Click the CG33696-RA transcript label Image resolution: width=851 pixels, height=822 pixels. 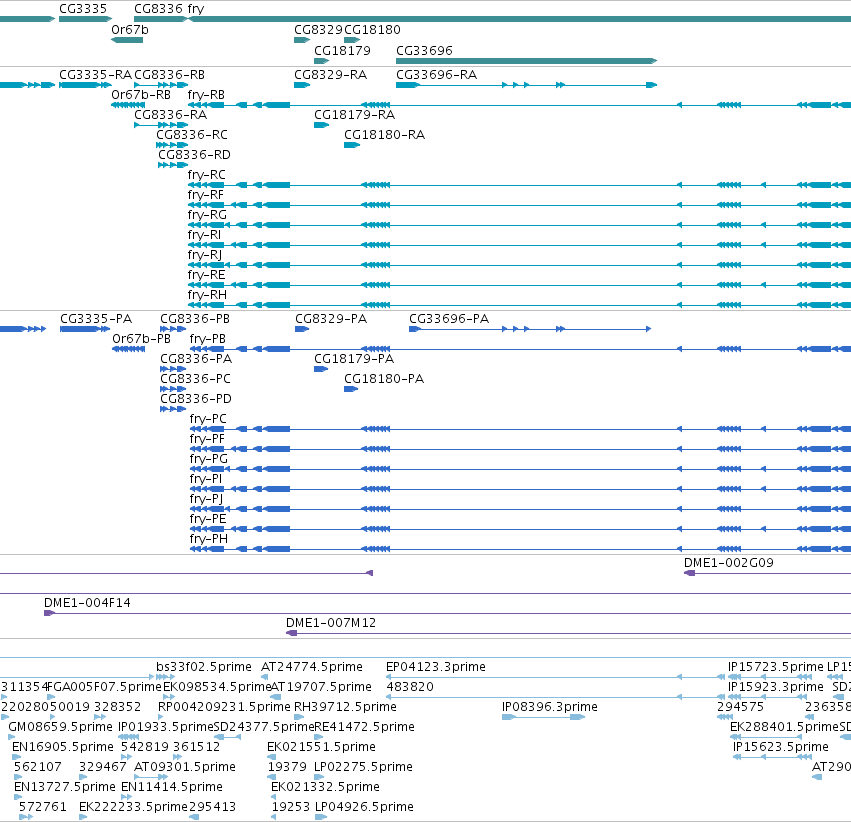coord(437,74)
